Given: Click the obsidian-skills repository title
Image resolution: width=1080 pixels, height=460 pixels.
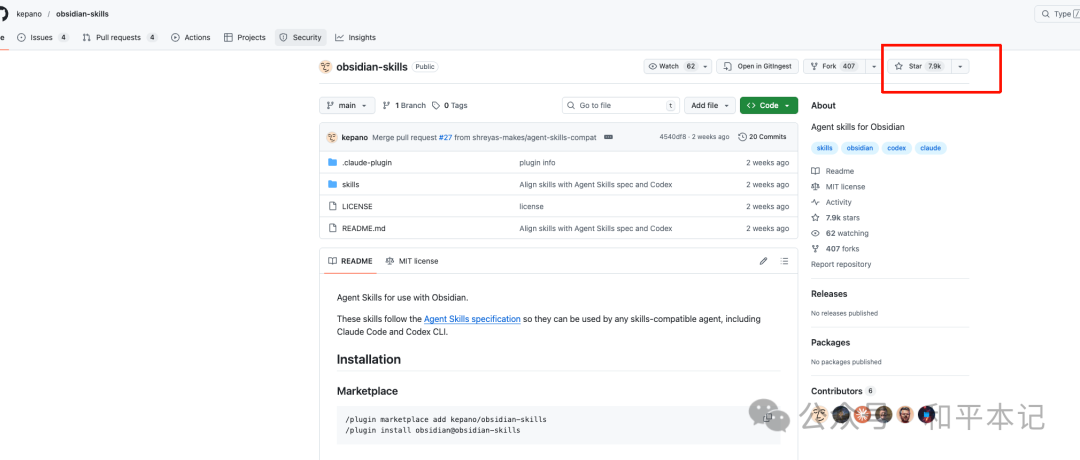Looking at the screenshot, I should 372,67.
